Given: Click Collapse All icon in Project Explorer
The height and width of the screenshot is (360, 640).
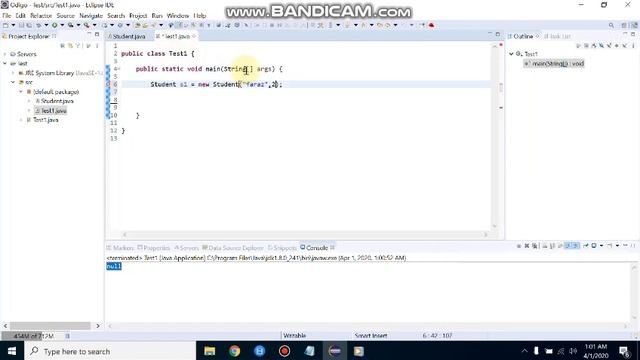Looking at the screenshot, I should pos(62,46).
